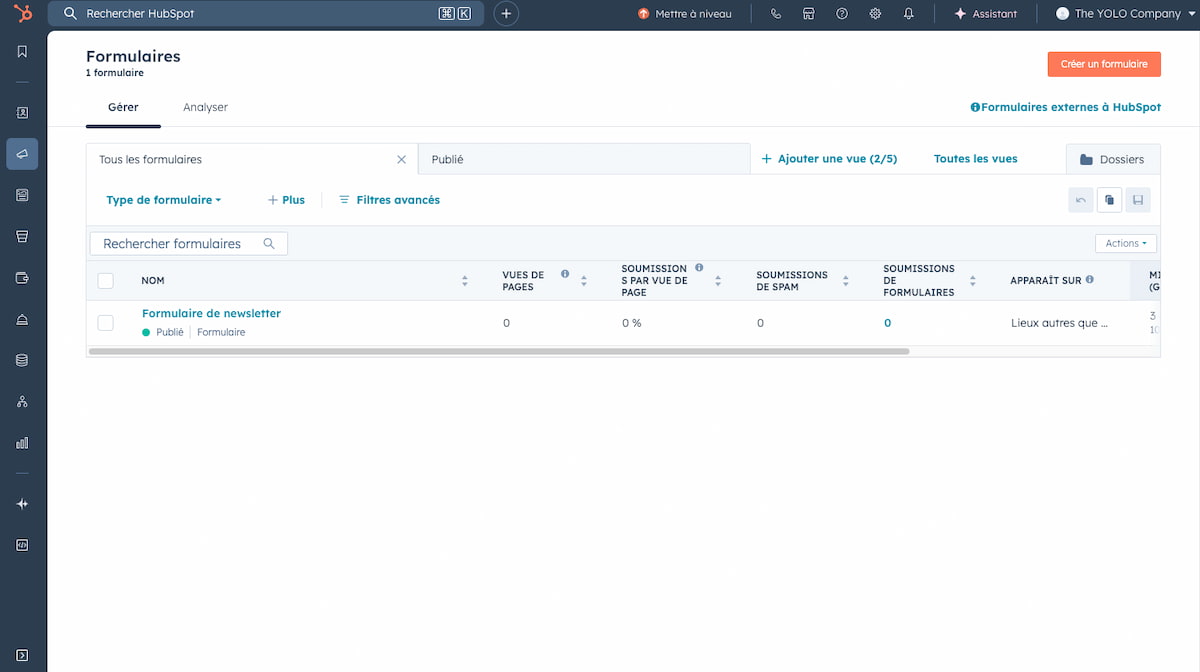Screen dimensions: 1200x672
Task: Open the Type de formulaire filter dropdown
Action: (x=163, y=200)
